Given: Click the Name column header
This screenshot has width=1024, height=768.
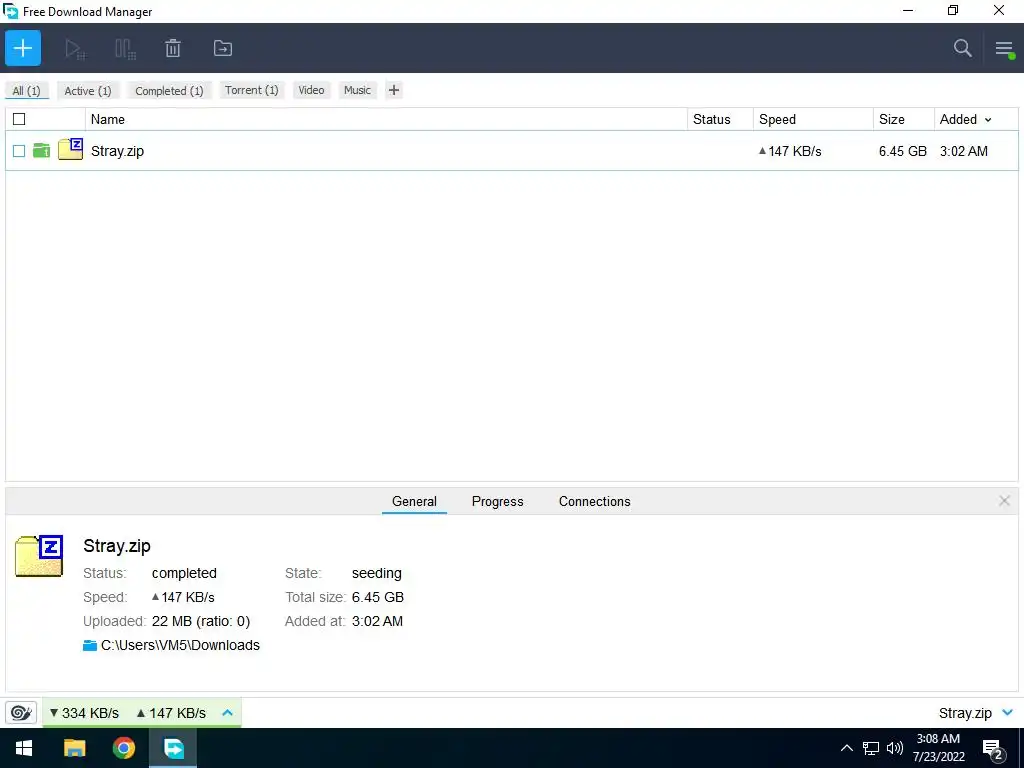Looking at the screenshot, I should tap(386, 119).
